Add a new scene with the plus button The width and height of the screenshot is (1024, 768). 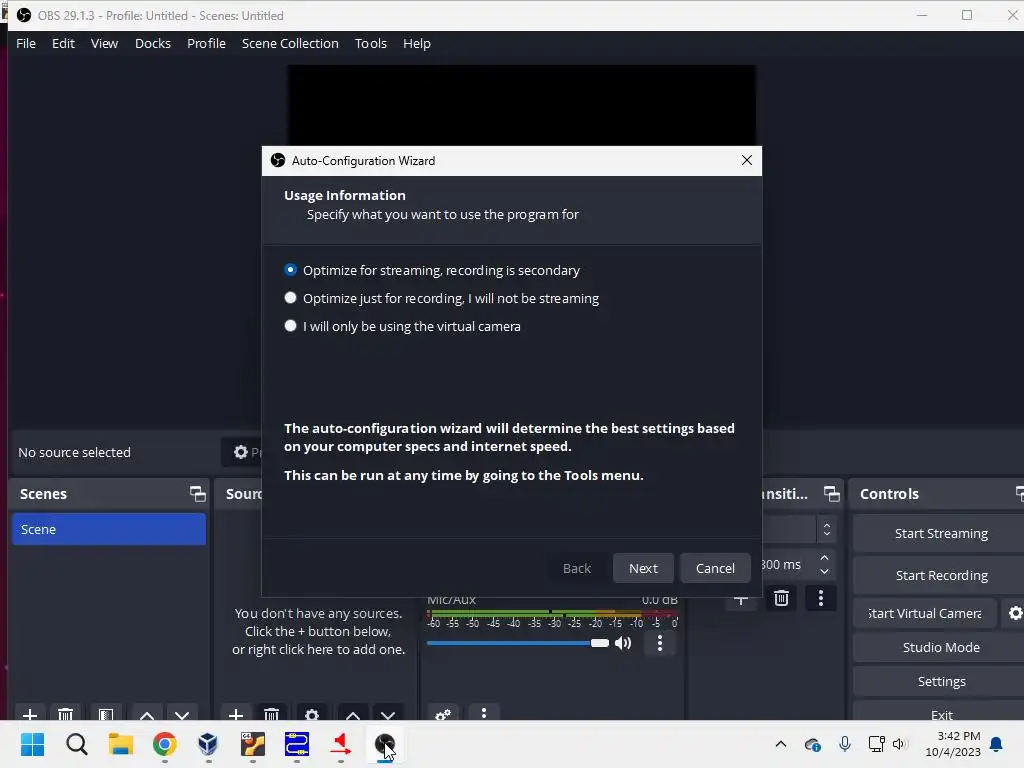29,714
